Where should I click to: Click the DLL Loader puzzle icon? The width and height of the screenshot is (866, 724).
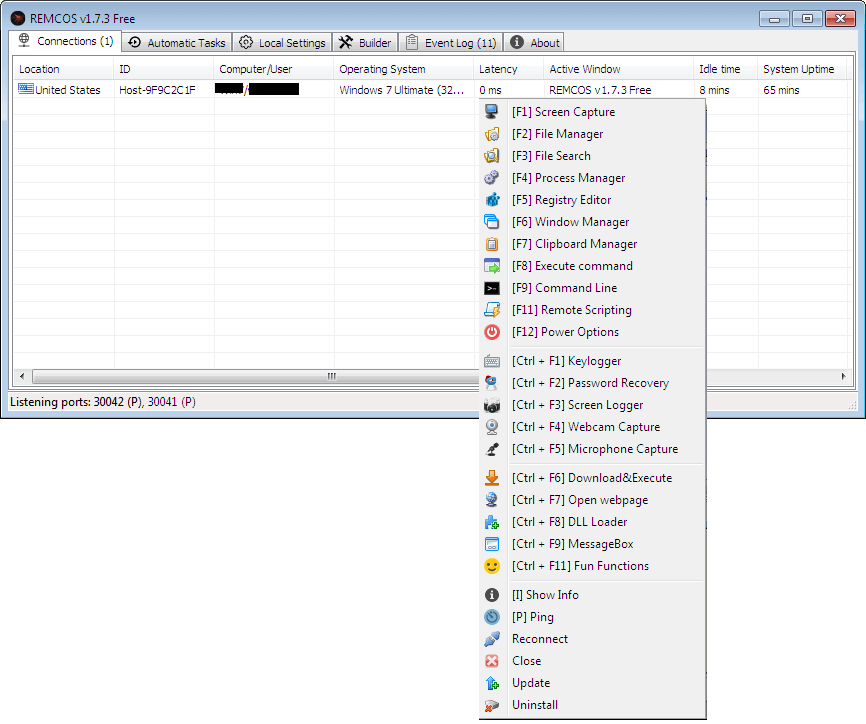[492, 522]
